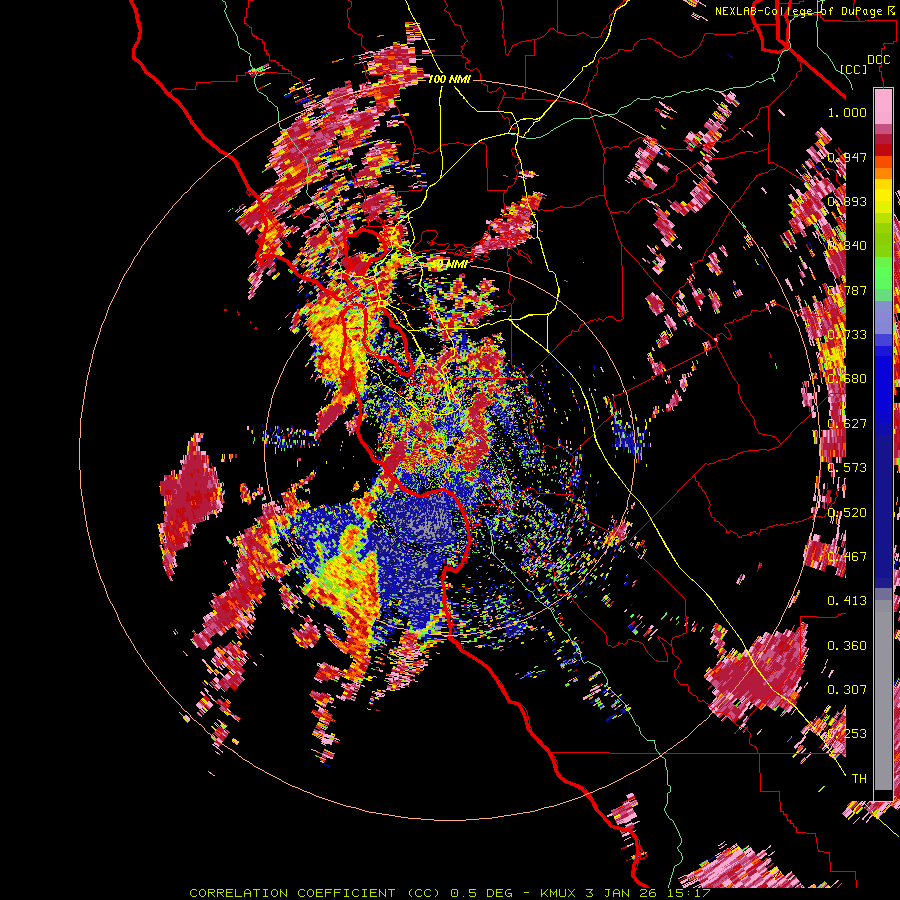Viewport: 900px width, 900px height.
Task: Click the 100 NMI range ring label
Action: coord(449,79)
